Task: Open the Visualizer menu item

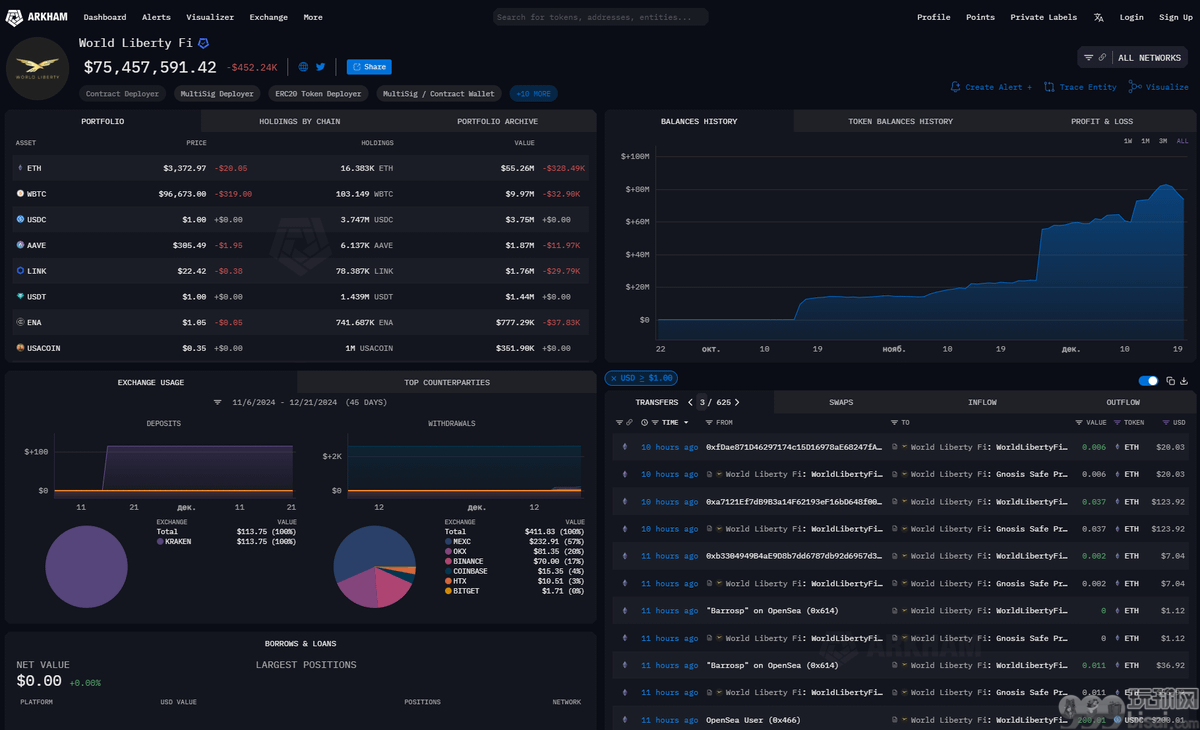Action: coord(210,17)
